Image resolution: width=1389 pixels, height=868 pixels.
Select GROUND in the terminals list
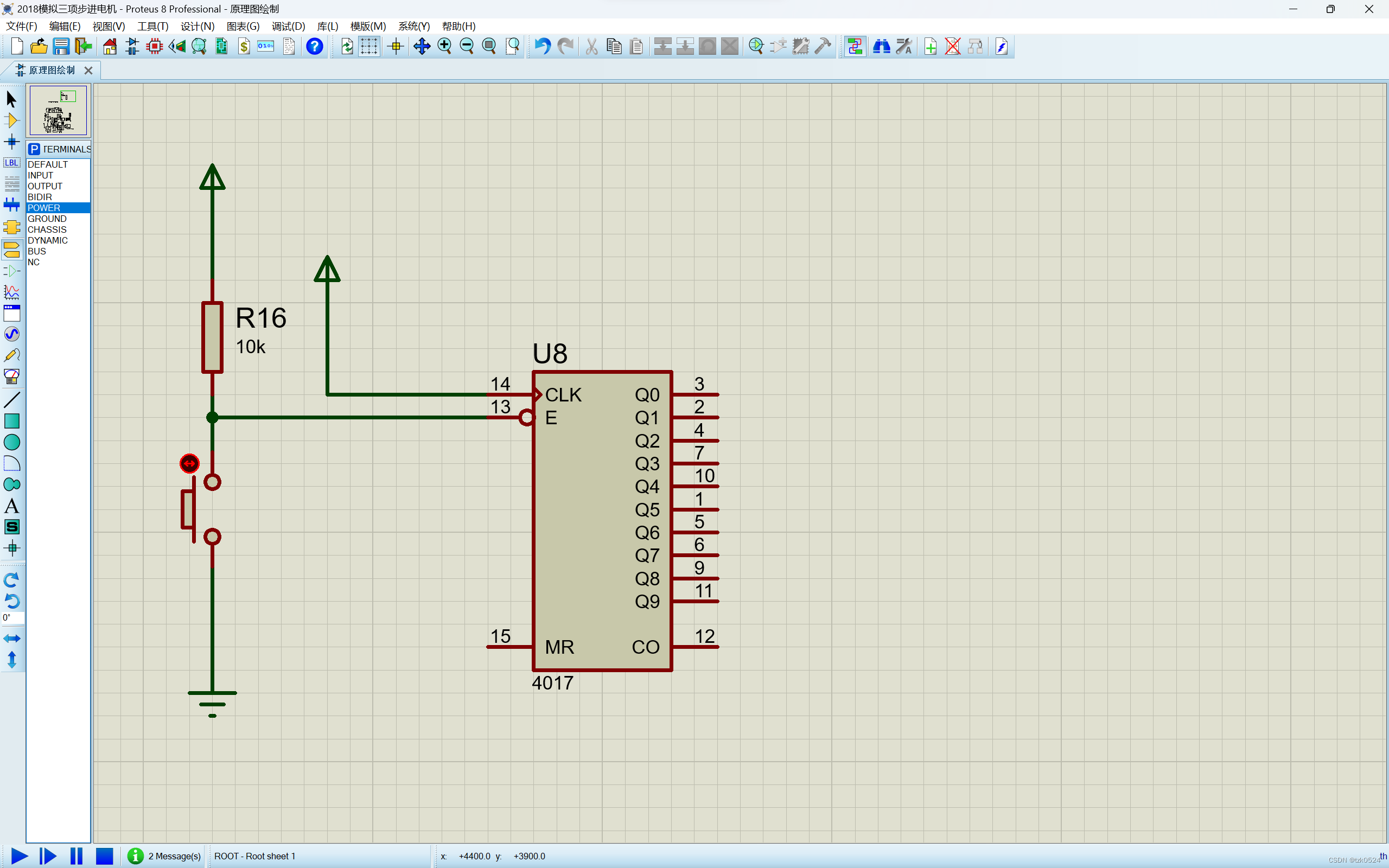pos(47,219)
